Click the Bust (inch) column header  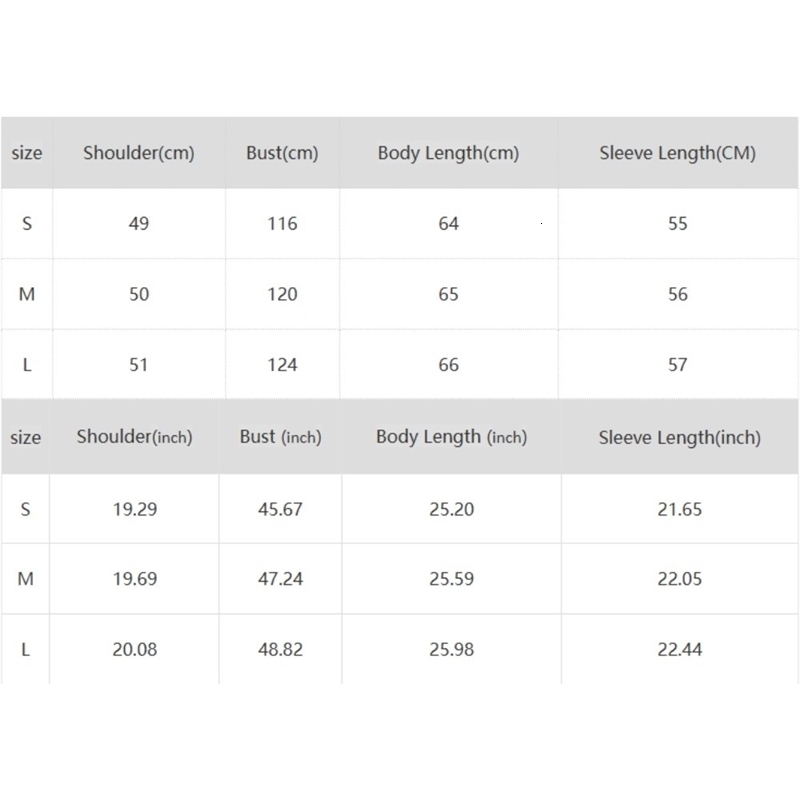pos(281,437)
